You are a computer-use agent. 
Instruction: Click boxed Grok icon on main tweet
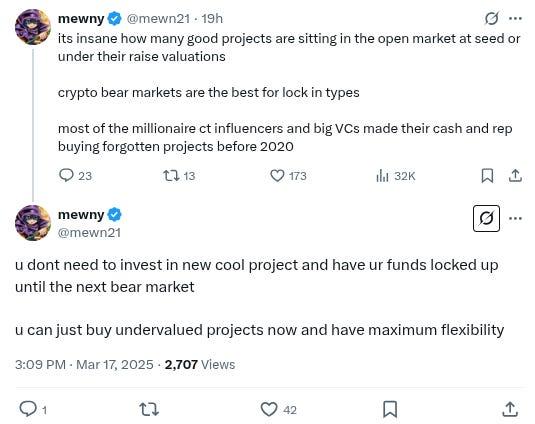click(486, 218)
